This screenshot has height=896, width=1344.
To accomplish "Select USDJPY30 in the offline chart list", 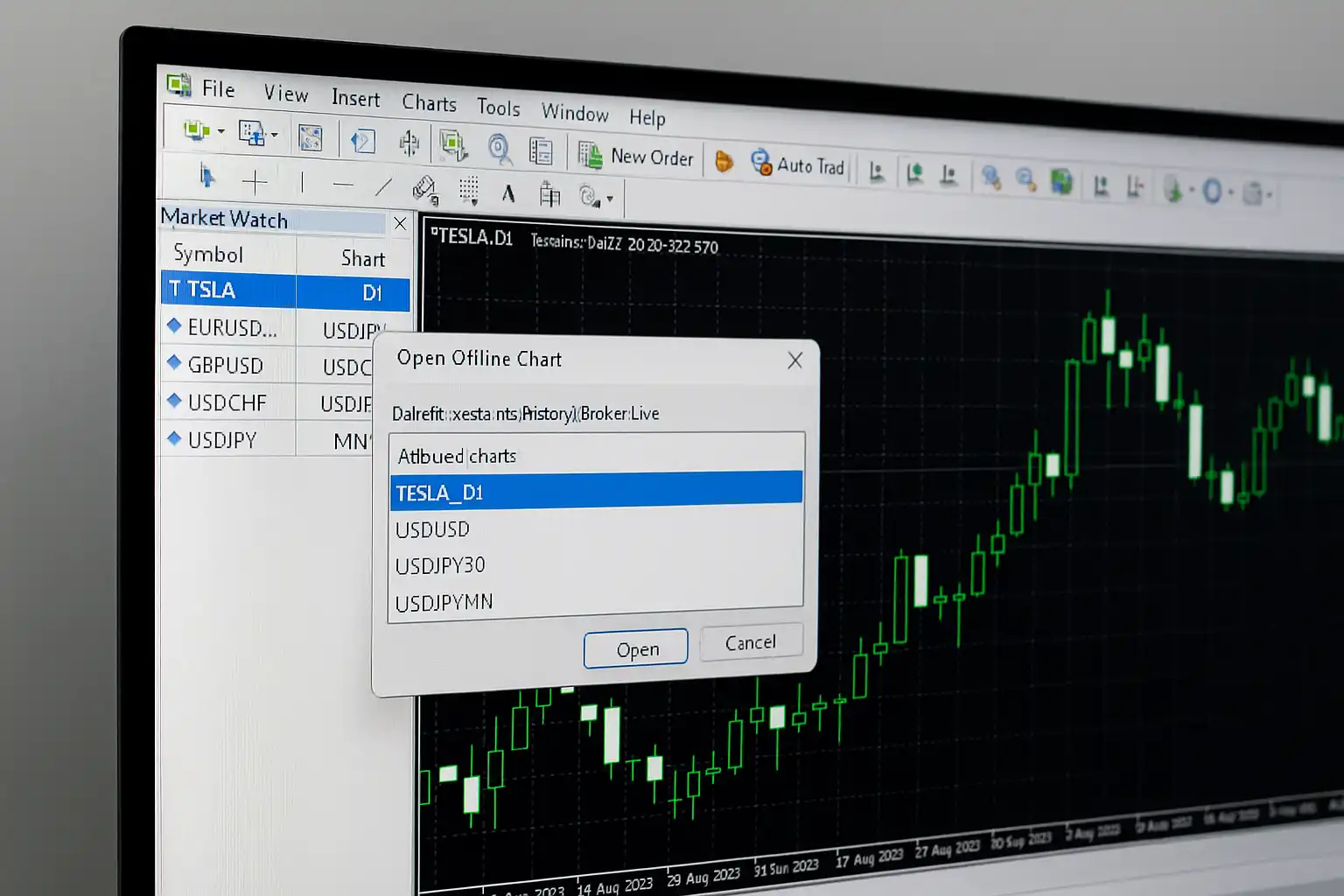I will 440,566.
